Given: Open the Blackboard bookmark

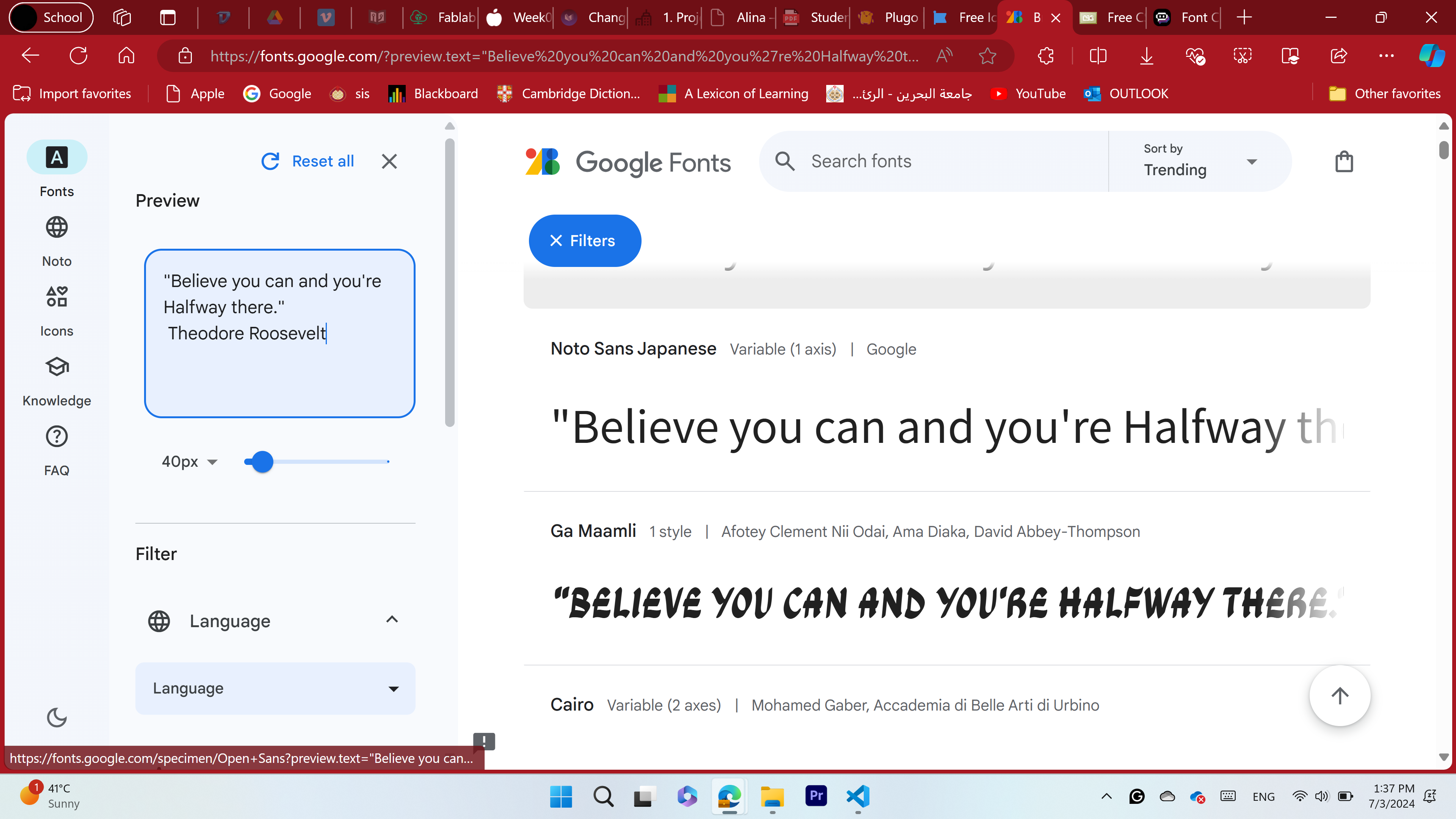Looking at the screenshot, I should point(433,93).
